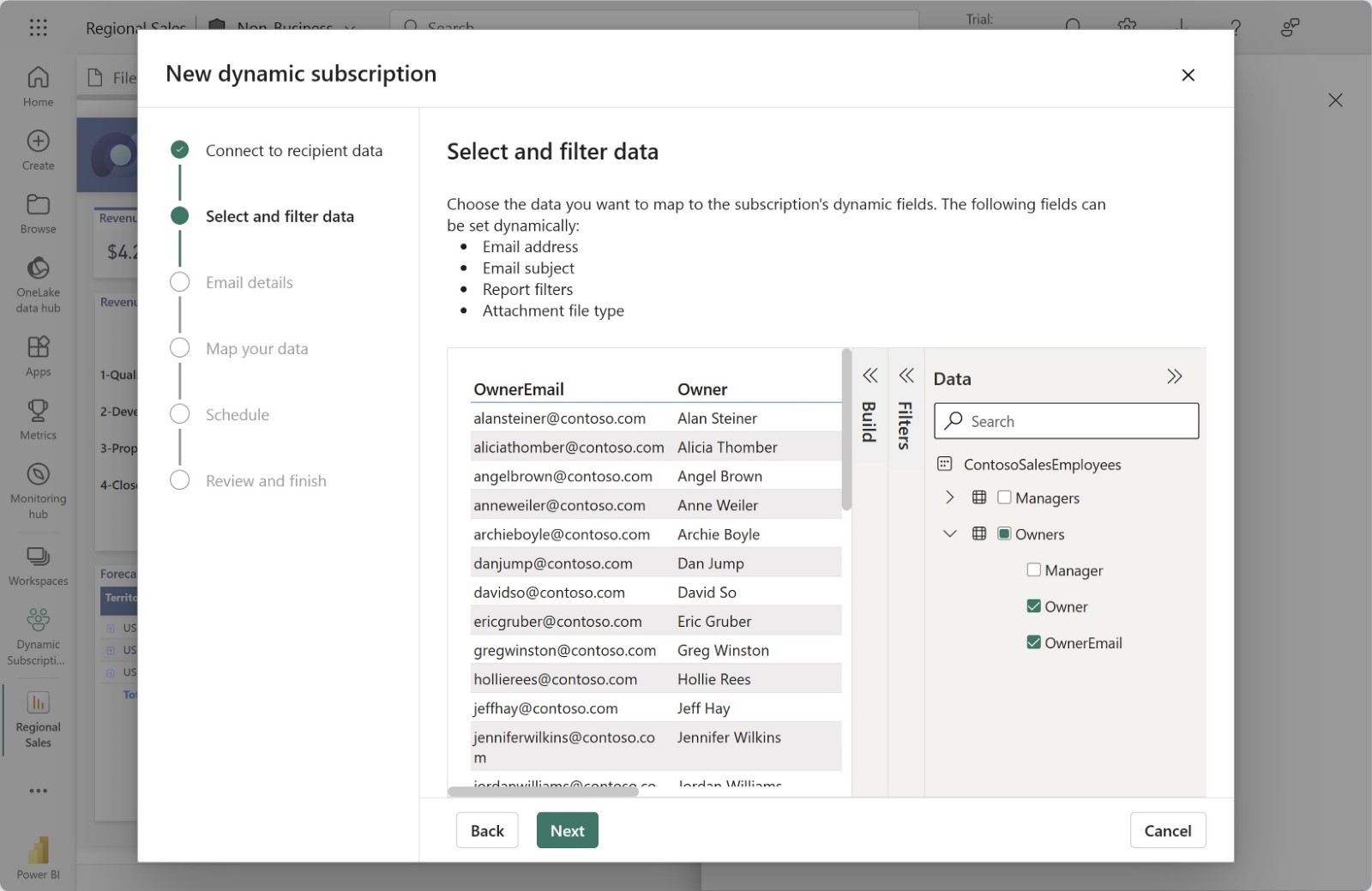Uncheck the Owner field checkbox
The width and height of the screenshot is (1372, 891).
[x=1035, y=605]
